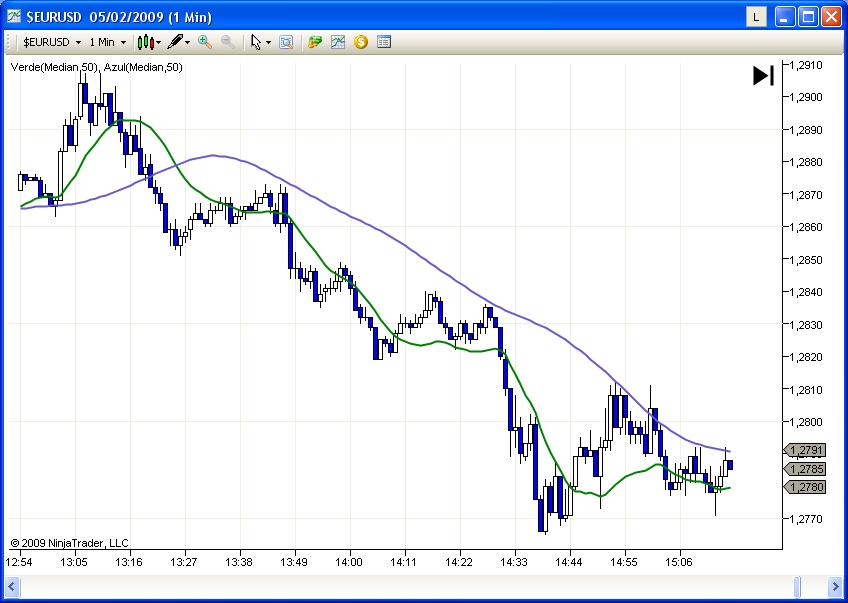Expand the chart style dropdown arrow

click(158, 42)
